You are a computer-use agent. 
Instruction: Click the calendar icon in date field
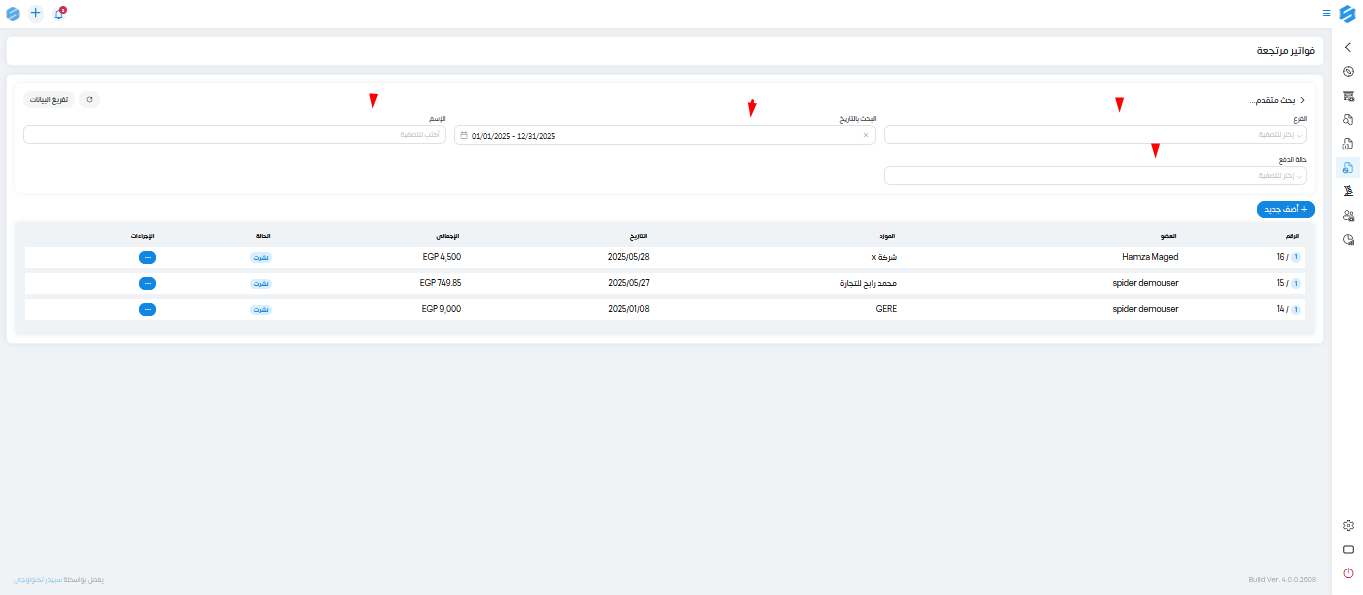[x=464, y=135]
